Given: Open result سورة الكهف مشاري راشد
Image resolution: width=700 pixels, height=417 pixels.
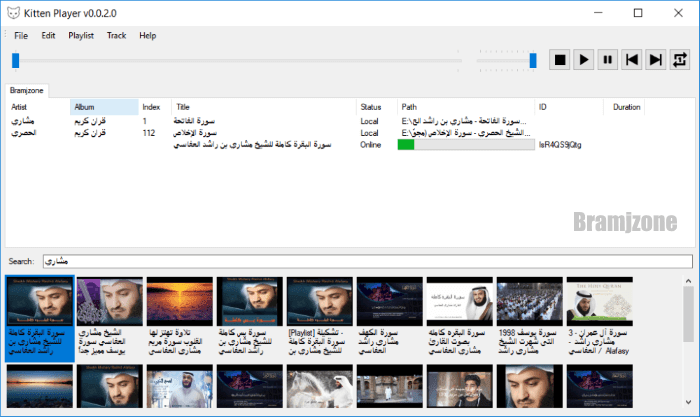Looking at the screenshot, I should (389, 316).
